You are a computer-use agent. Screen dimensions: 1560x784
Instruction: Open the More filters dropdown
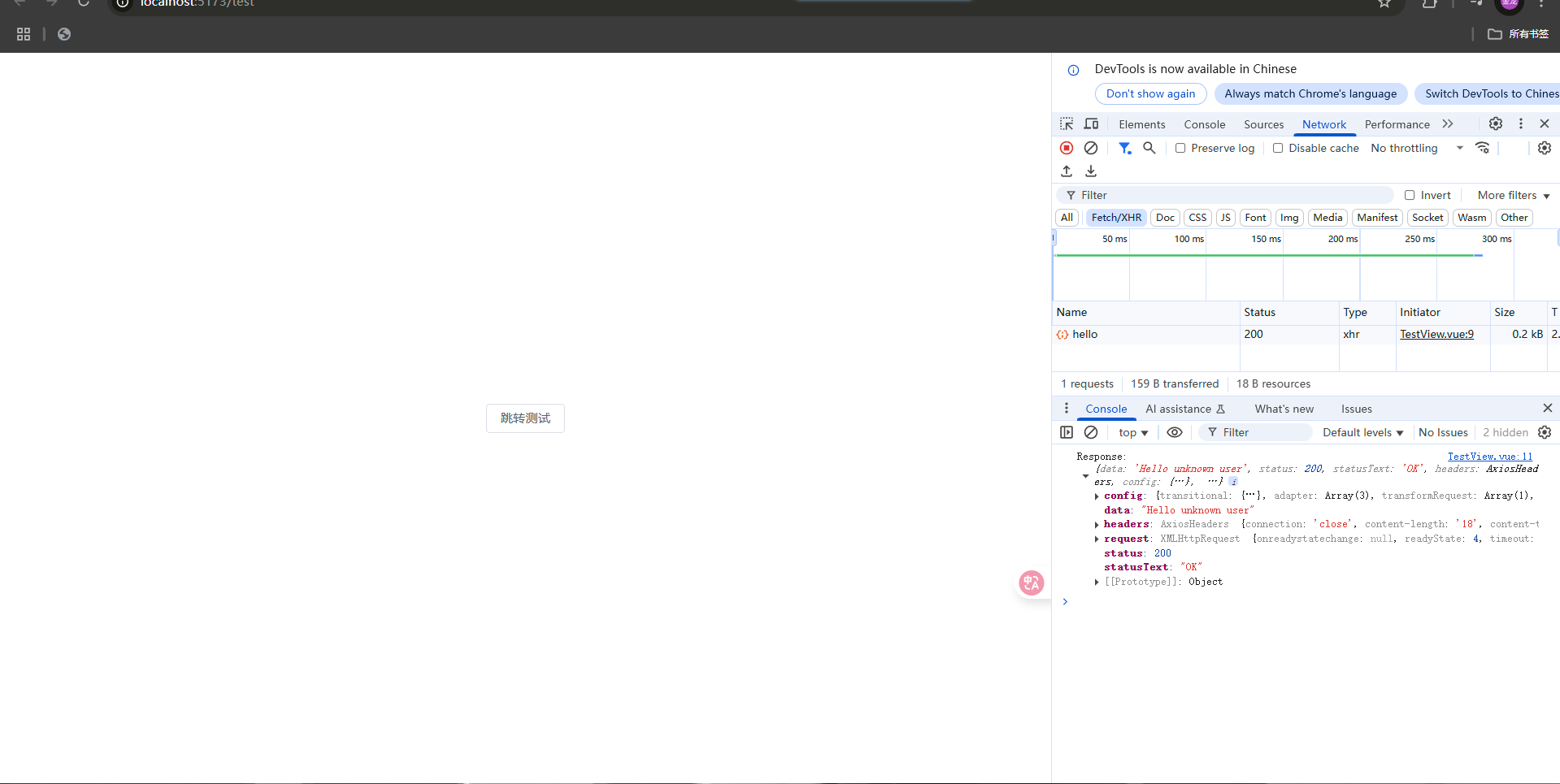(1514, 195)
